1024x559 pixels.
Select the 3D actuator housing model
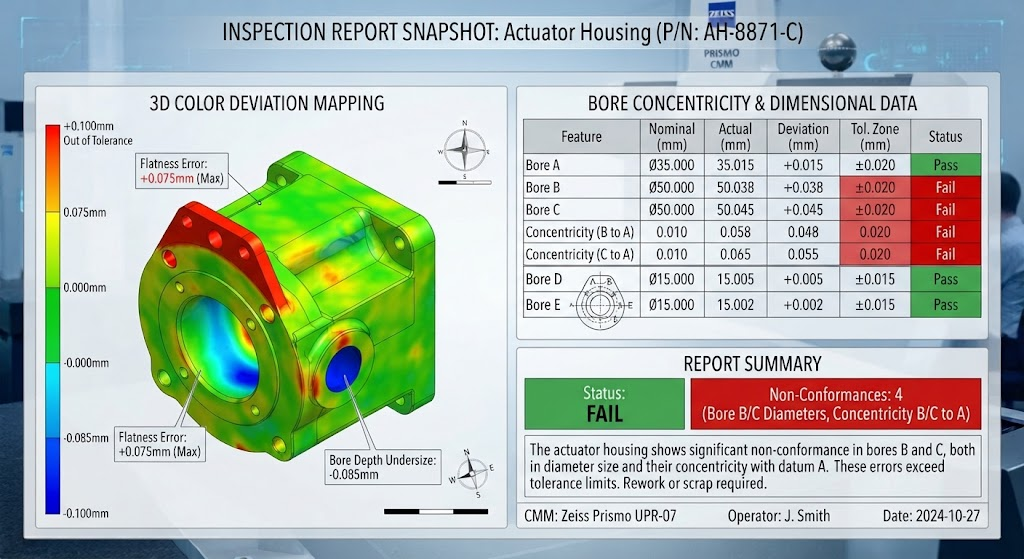tap(287, 307)
